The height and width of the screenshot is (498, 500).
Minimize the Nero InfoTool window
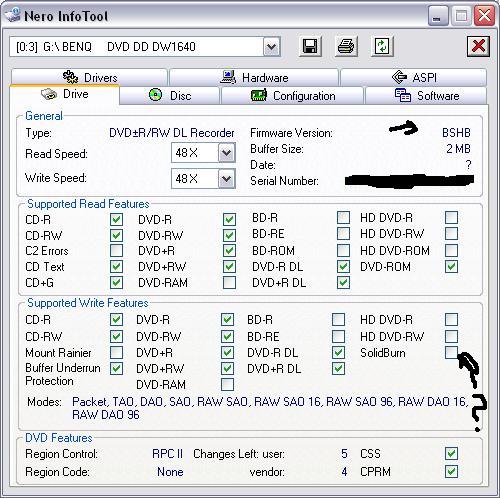pyautogui.click(x=438, y=16)
